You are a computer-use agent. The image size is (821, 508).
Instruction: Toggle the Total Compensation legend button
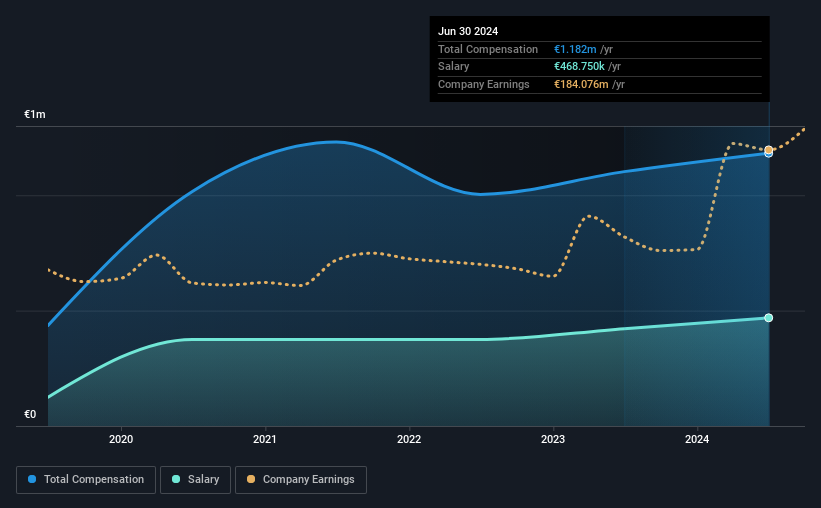click(x=86, y=480)
